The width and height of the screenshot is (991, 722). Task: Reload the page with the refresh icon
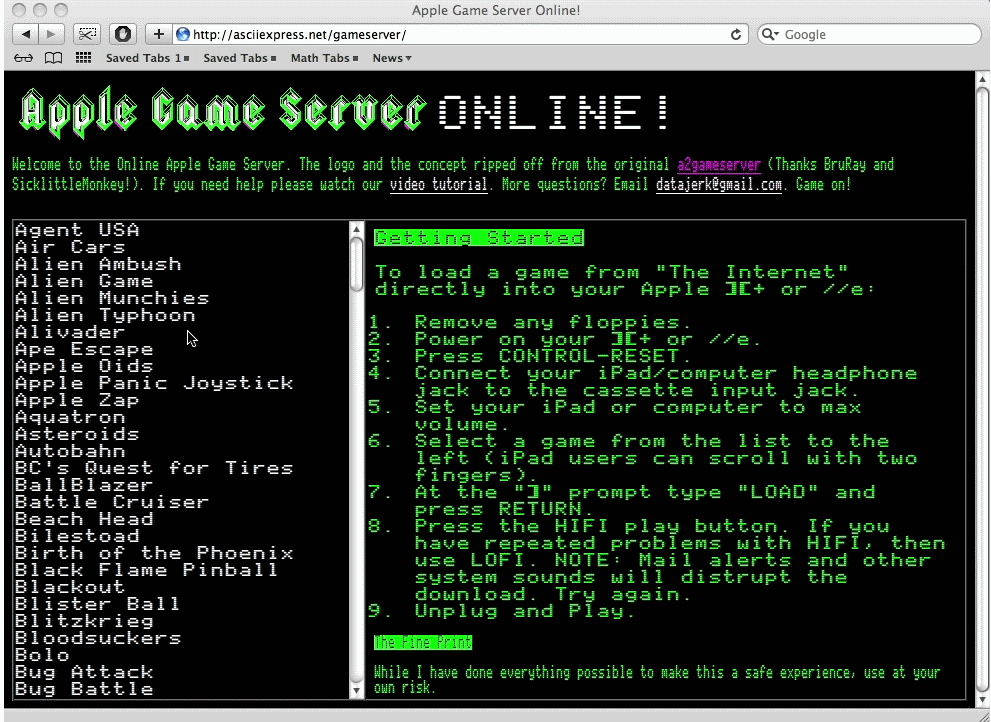coord(736,35)
